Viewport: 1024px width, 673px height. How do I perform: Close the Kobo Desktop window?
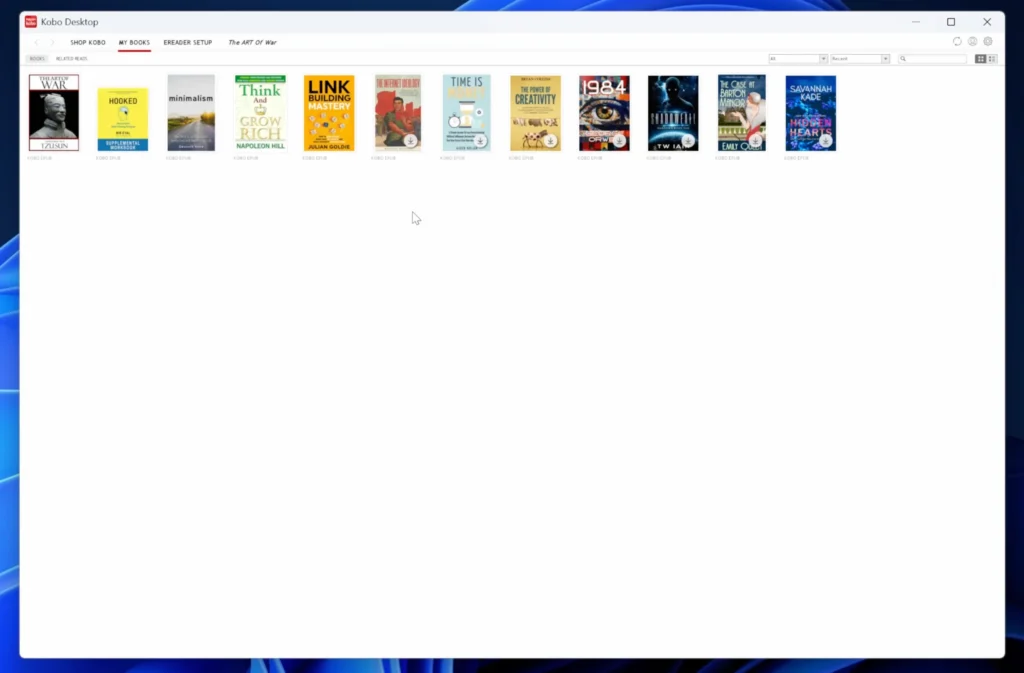[987, 22]
